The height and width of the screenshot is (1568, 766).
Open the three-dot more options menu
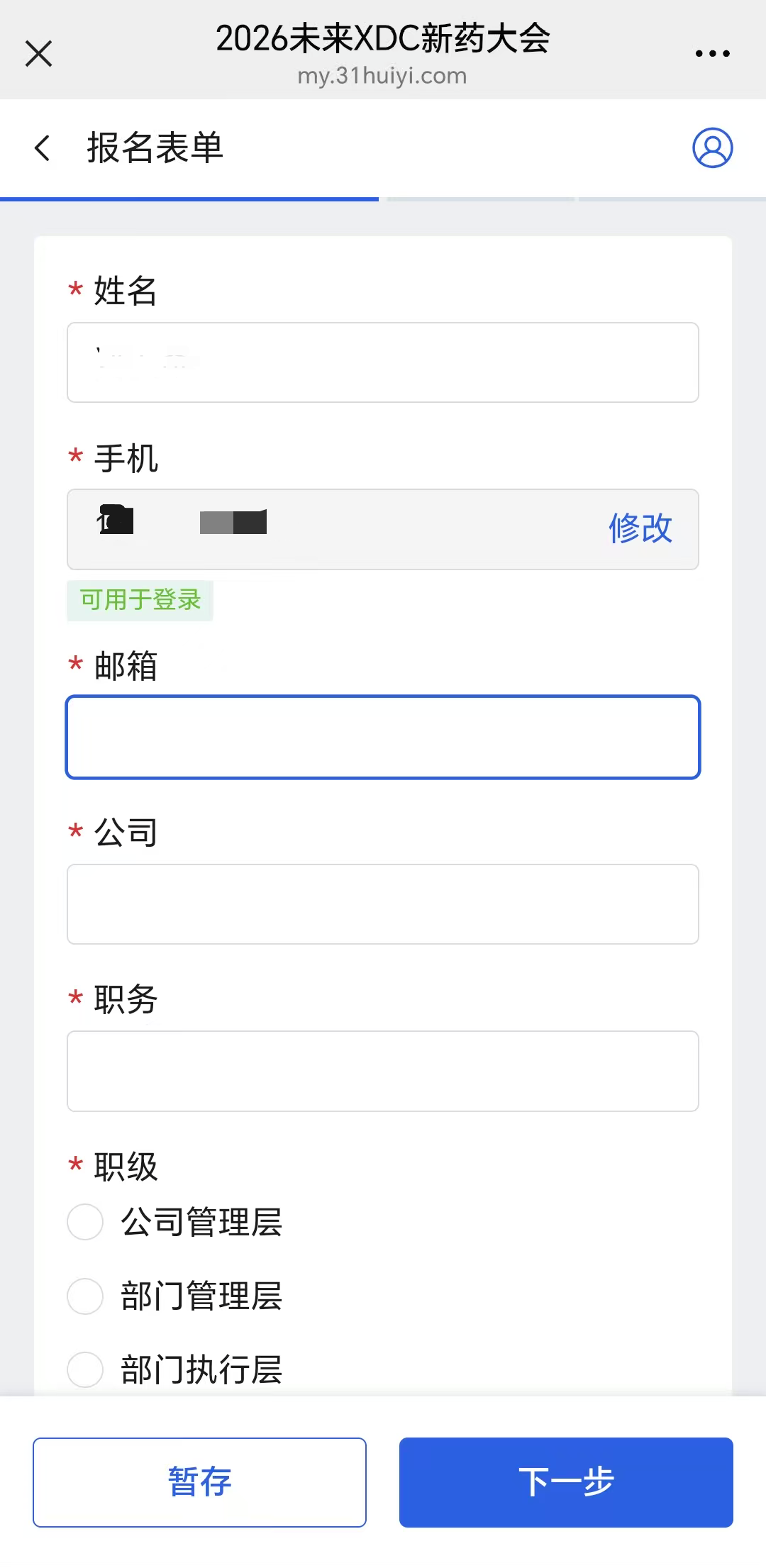pos(712,53)
